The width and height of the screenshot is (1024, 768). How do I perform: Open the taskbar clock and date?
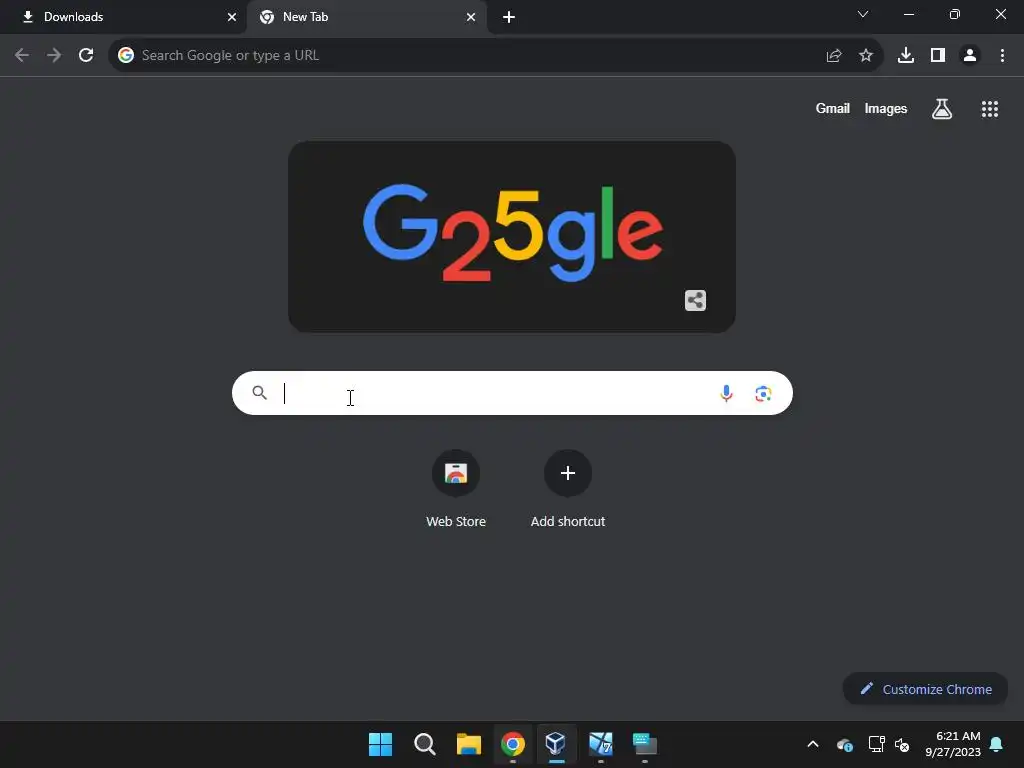click(x=953, y=744)
